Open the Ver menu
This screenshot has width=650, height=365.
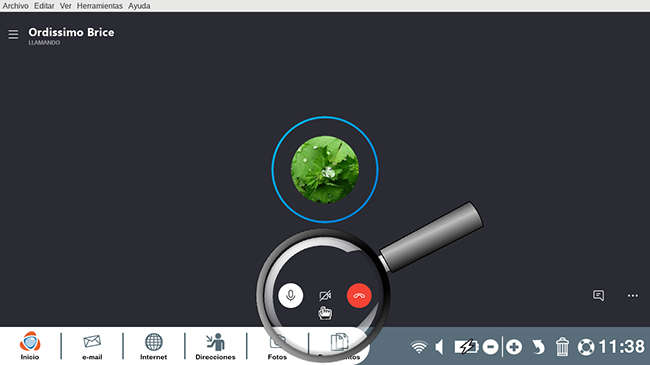click(65, 6)
